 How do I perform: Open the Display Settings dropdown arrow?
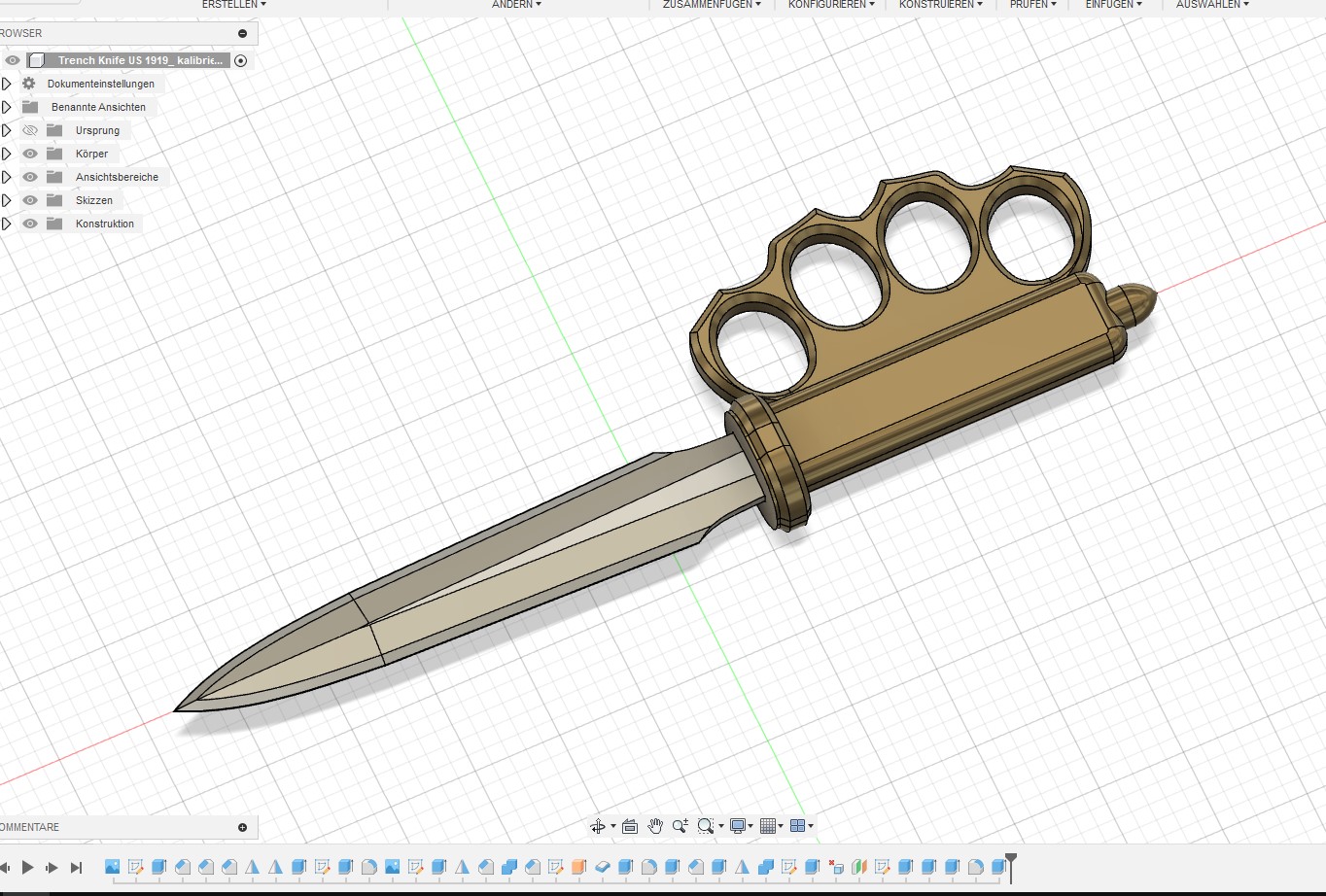click(750, 826)
